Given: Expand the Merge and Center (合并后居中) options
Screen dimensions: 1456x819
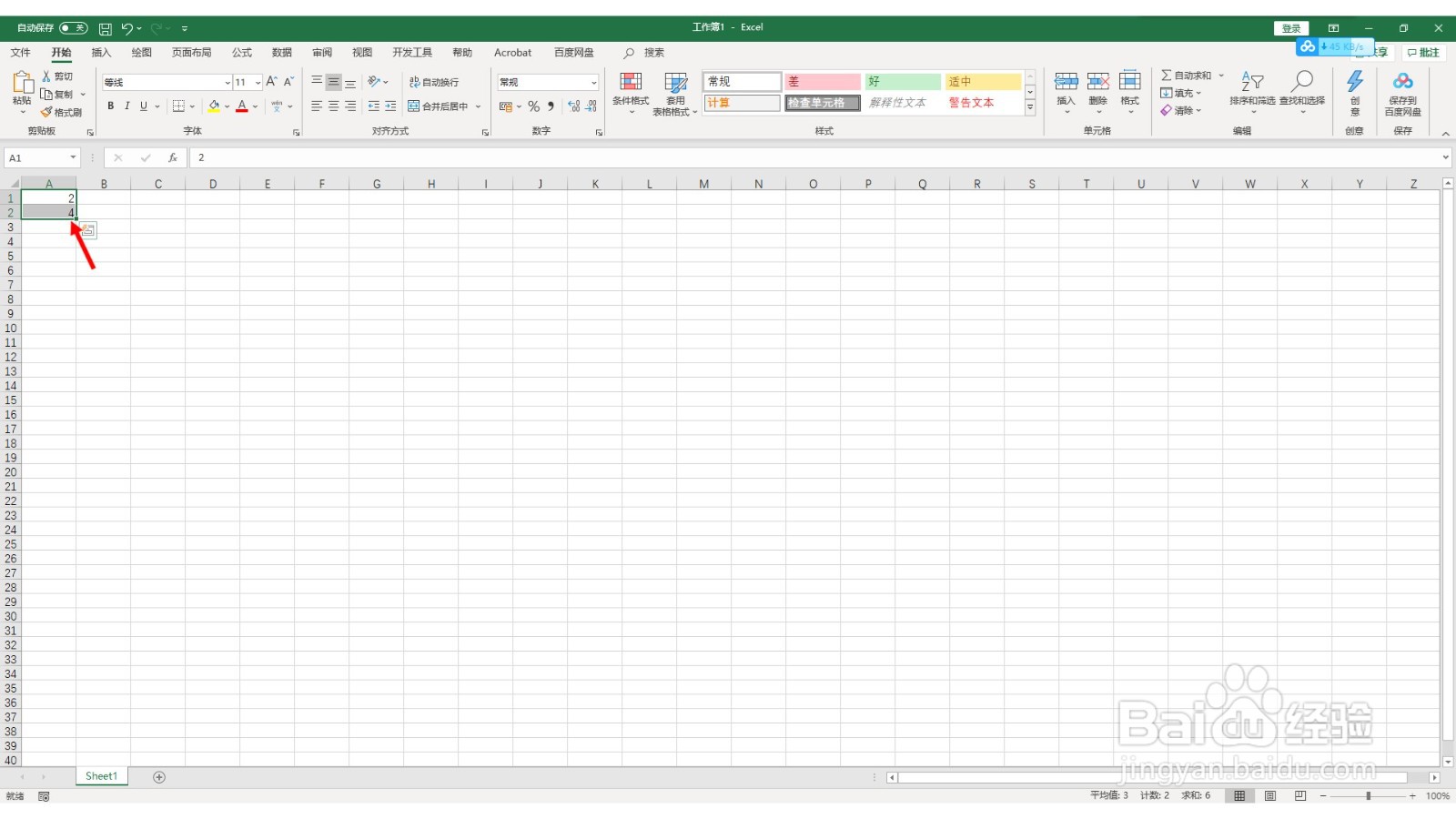Looking at the screenshot, I should 478,106.
